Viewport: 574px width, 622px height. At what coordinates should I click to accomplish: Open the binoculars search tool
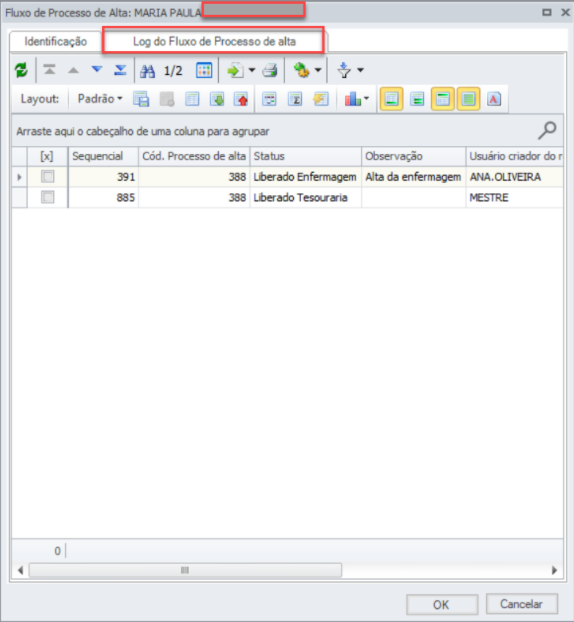coord(148,71)
